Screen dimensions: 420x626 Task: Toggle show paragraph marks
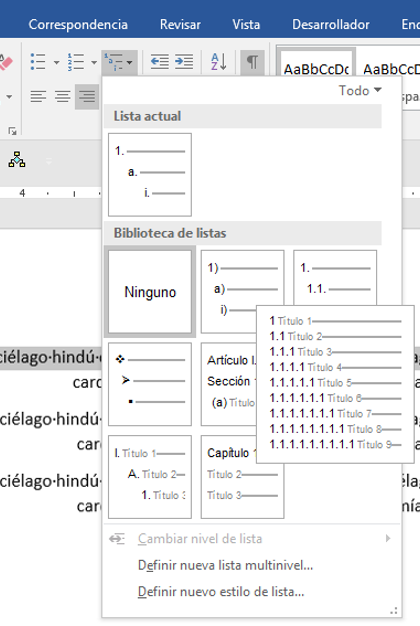coord(252,62)
